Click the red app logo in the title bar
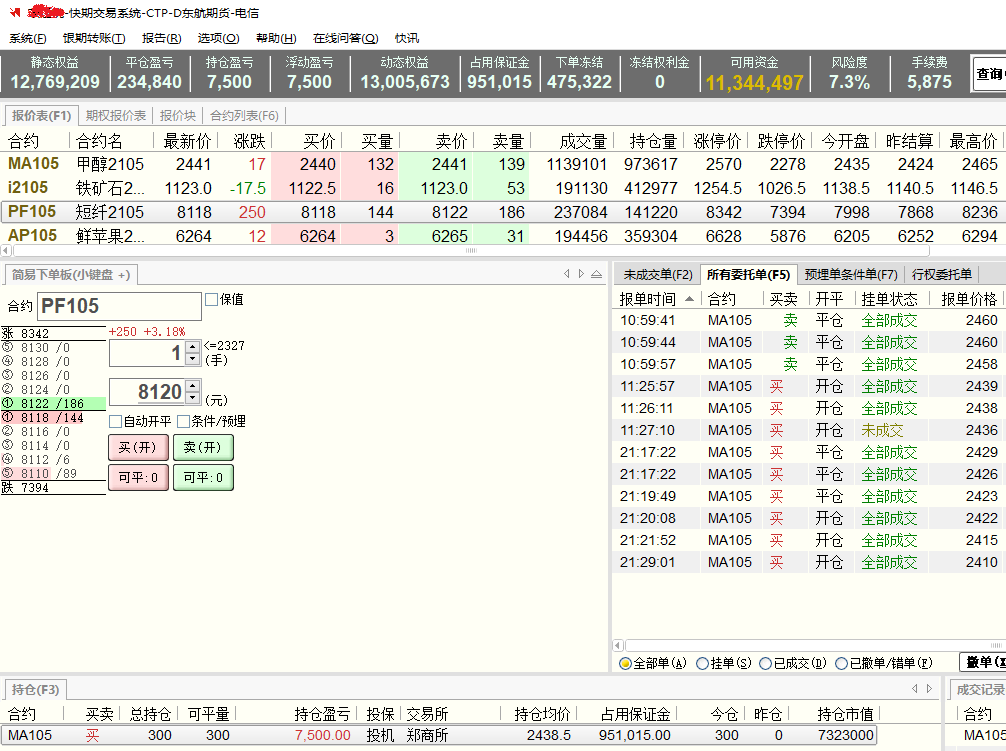Screen dimensions: 1006x751 pyautogui.click(x=15, y=12)
